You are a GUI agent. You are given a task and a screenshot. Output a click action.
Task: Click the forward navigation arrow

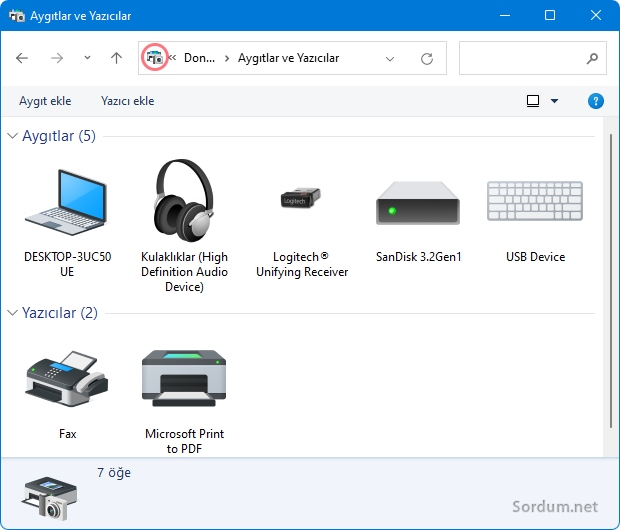point(57,59)
